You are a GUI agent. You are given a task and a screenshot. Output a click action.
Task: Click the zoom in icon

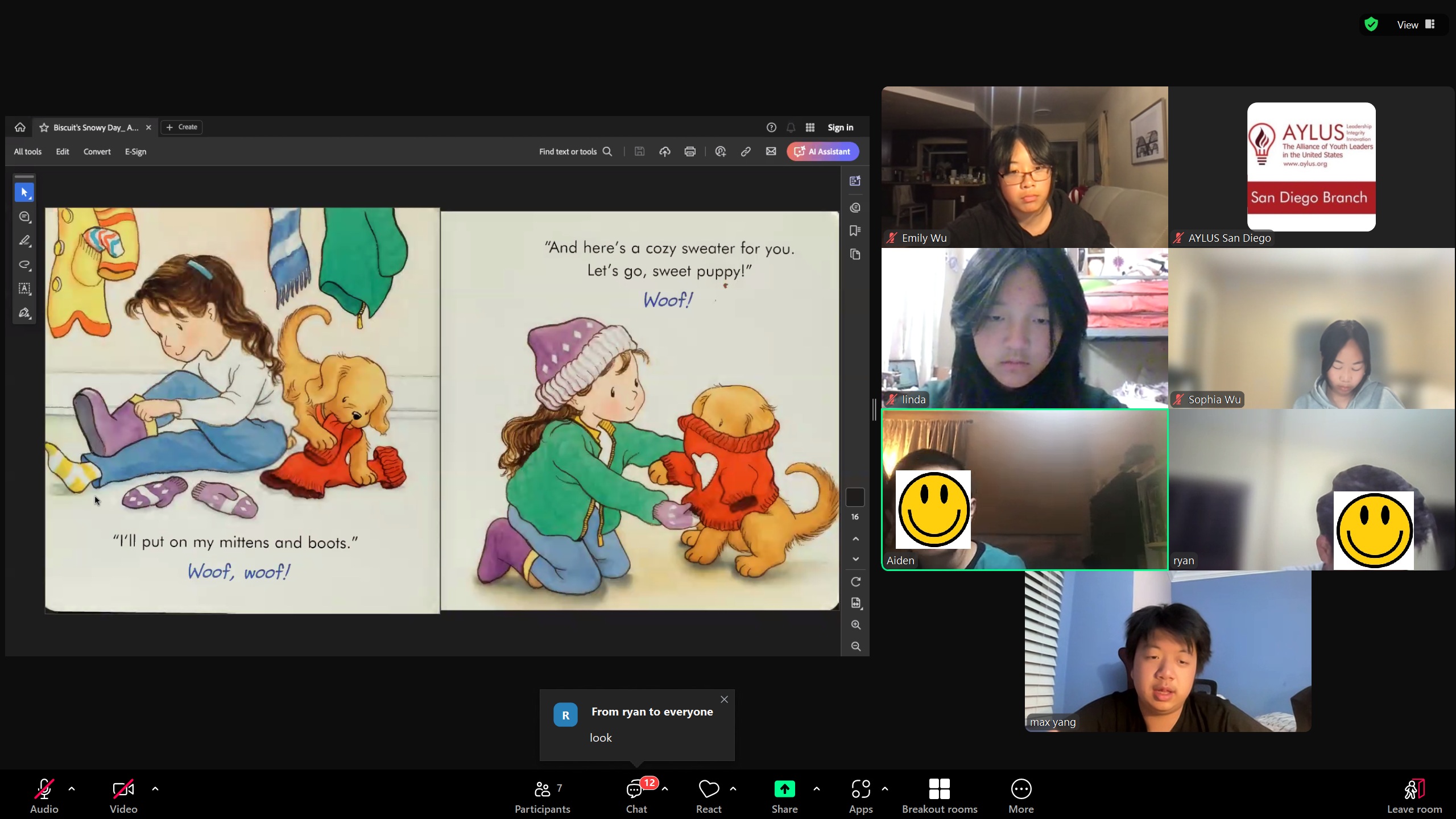coord(855,624)
